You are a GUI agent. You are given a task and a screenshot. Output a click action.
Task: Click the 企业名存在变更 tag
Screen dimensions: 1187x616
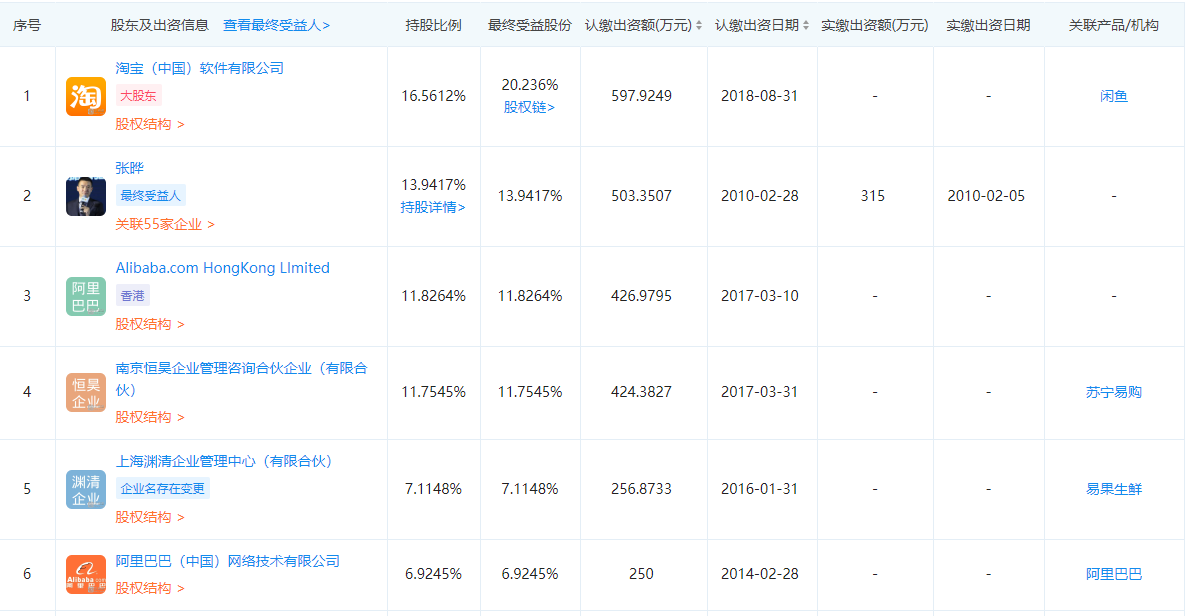point(163,489)
